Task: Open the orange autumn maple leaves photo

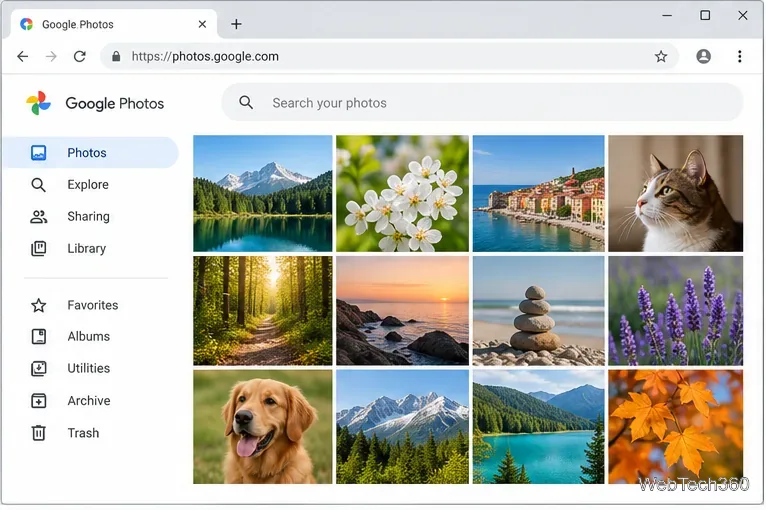Action: coord(676,426)
